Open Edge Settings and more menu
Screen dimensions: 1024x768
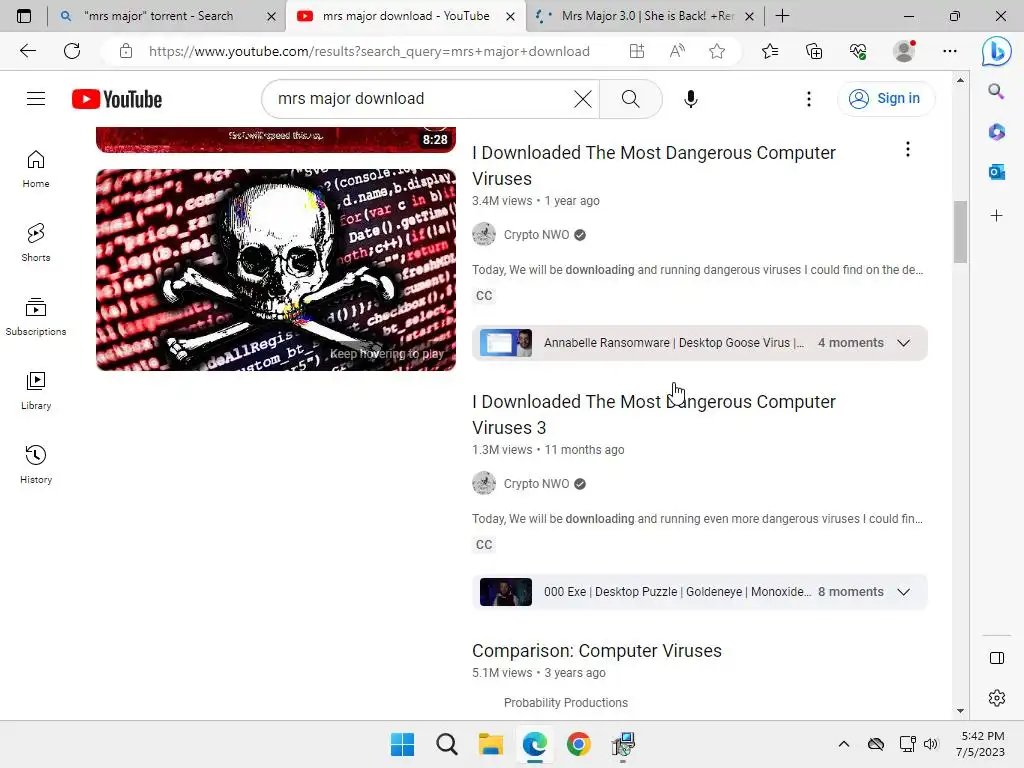(950, 51)
